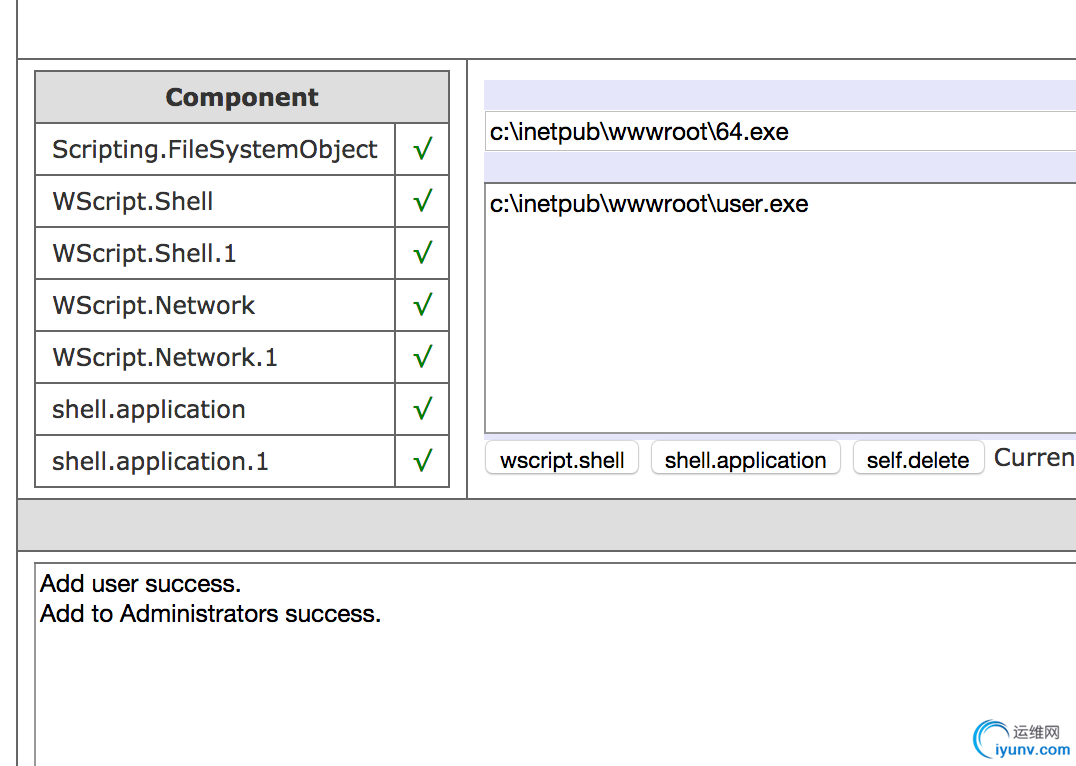This screenshot has width=1076, height=766.
Task: Click the shell.application checkmark icon
Action: click(x=422, y=409)
